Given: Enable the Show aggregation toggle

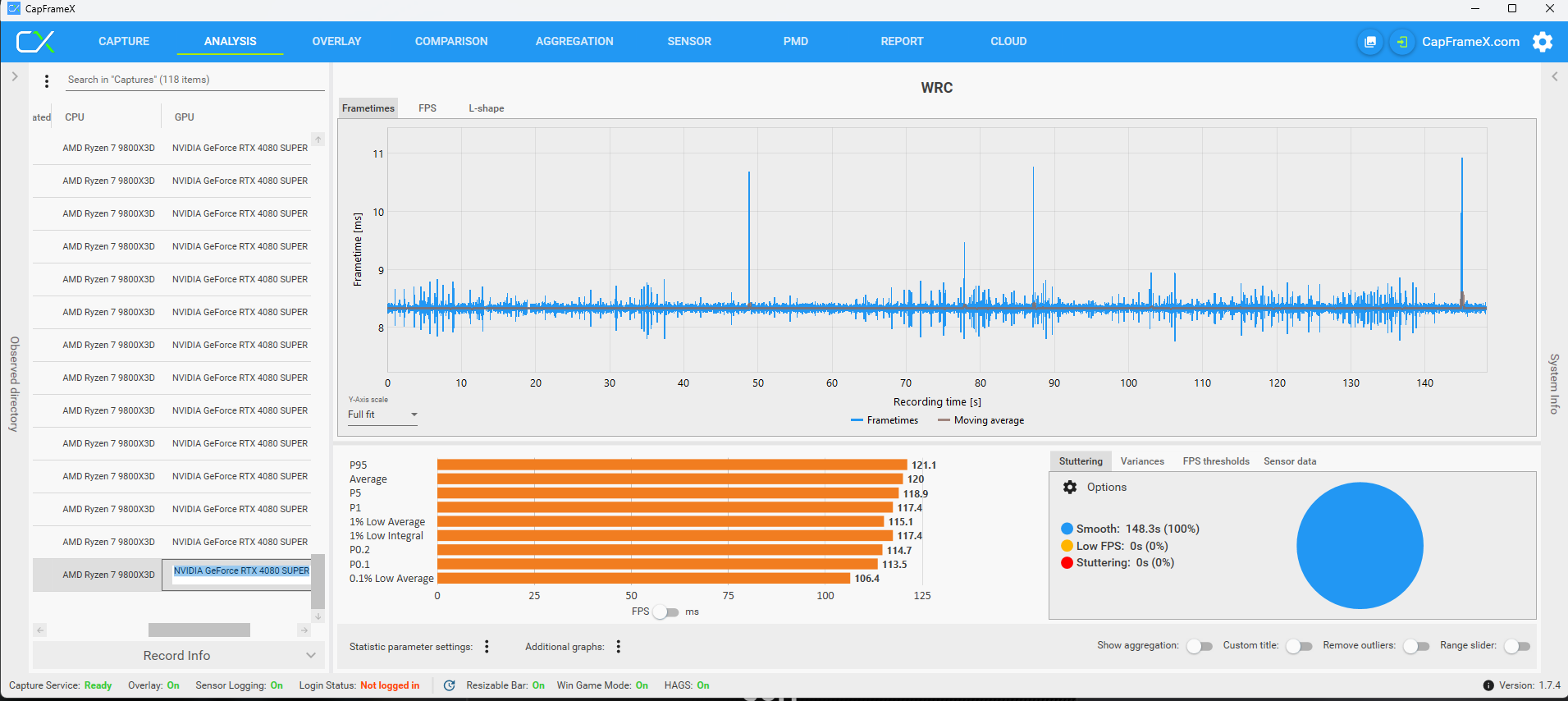Looking at the screenshot, I should pos(1199,646).
